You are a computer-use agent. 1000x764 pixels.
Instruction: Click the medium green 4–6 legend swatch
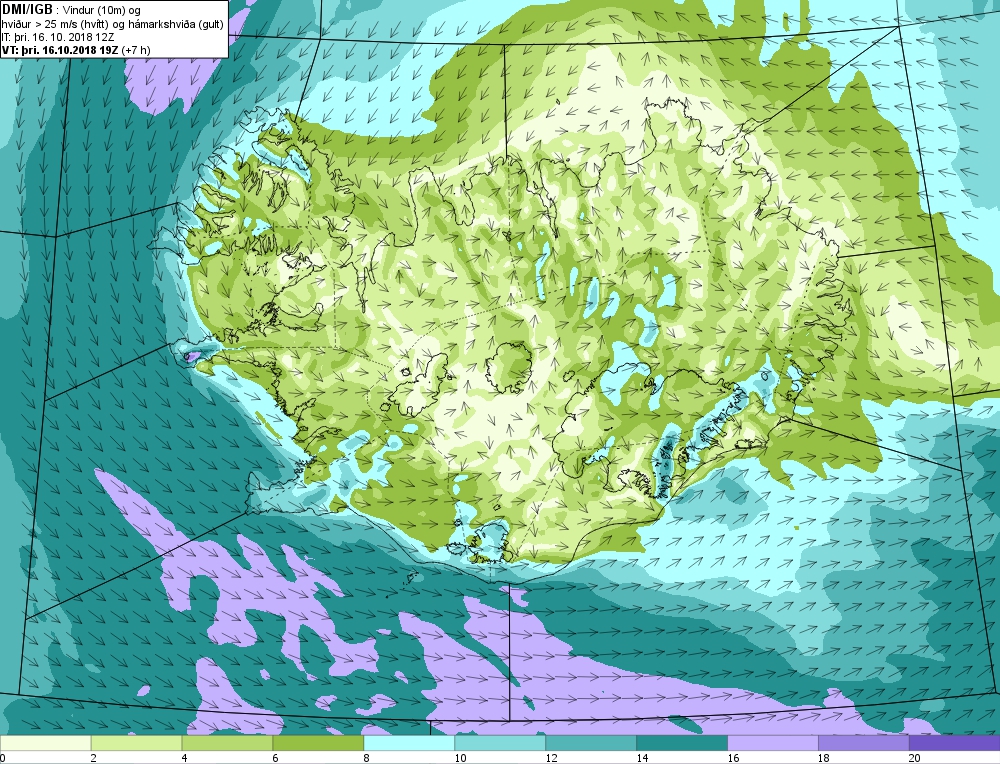coord(227,743)
